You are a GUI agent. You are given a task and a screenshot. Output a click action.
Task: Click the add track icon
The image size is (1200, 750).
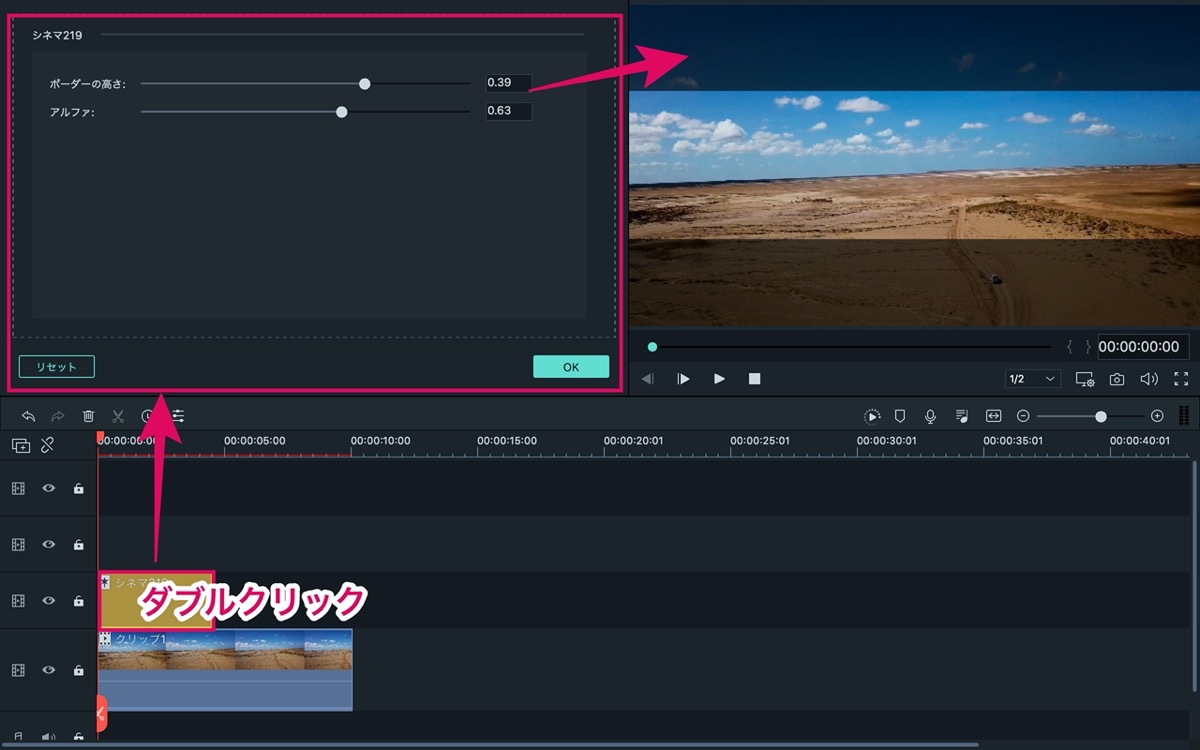coord(21,446)
